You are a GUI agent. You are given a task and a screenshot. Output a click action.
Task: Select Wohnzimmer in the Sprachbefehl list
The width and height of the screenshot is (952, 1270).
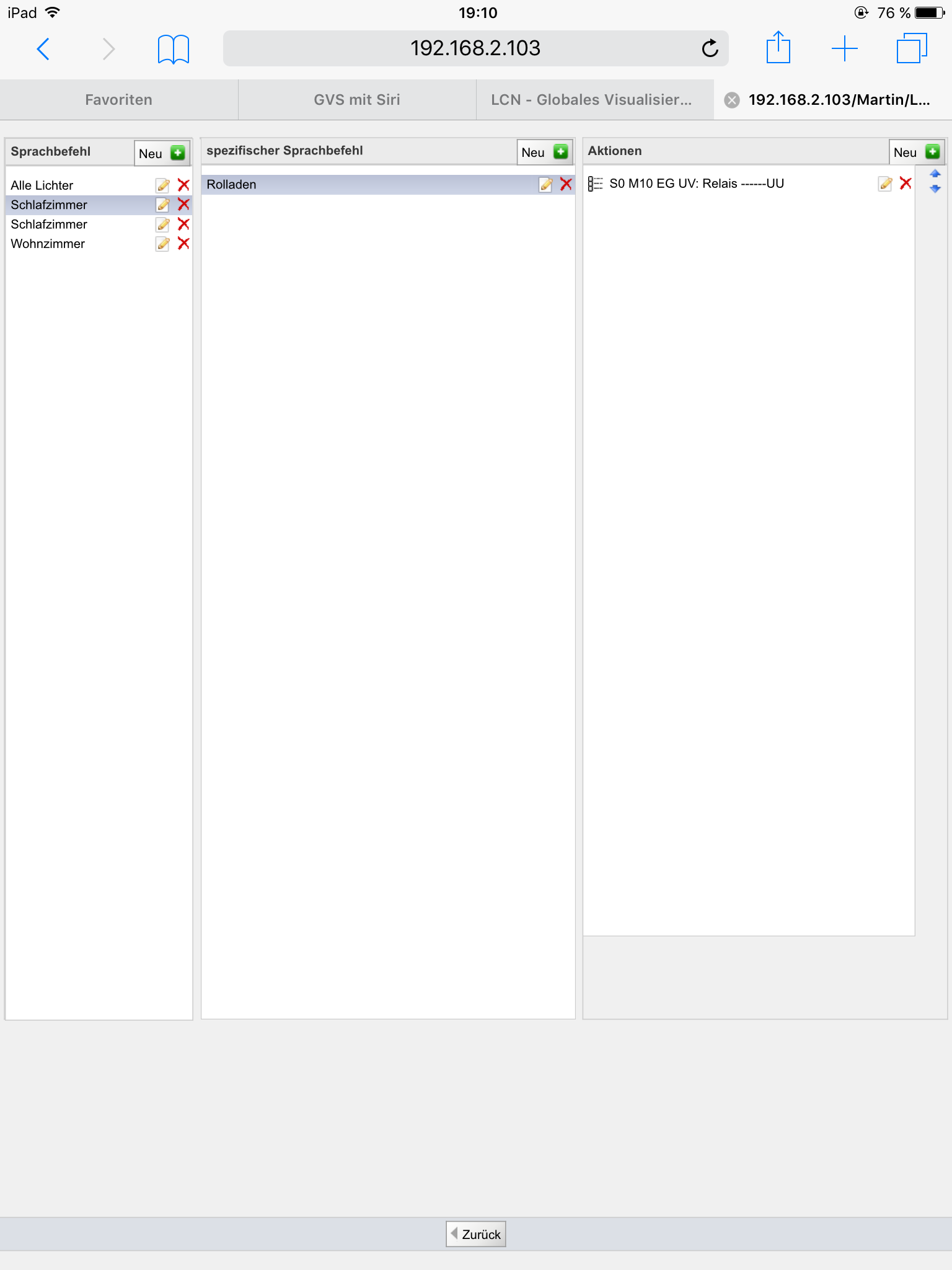[48, 244]
